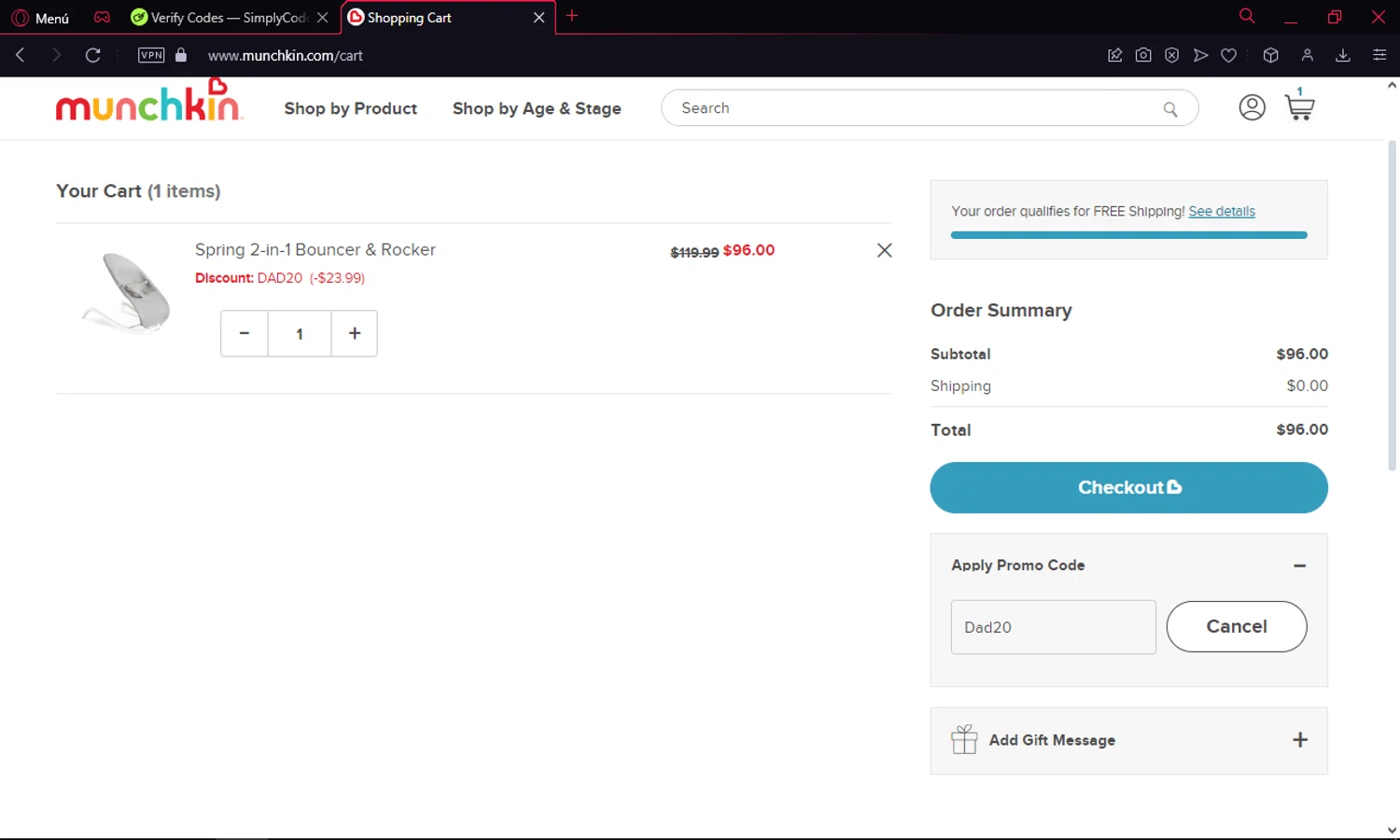Click the free shipping progress bar
The width and height of the screenshot is (1400, 840).
click(x=1129, y=235)
